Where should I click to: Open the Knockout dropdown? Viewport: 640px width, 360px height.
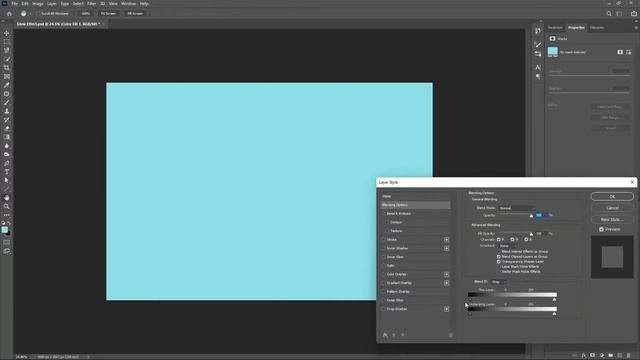click(508, 246)
